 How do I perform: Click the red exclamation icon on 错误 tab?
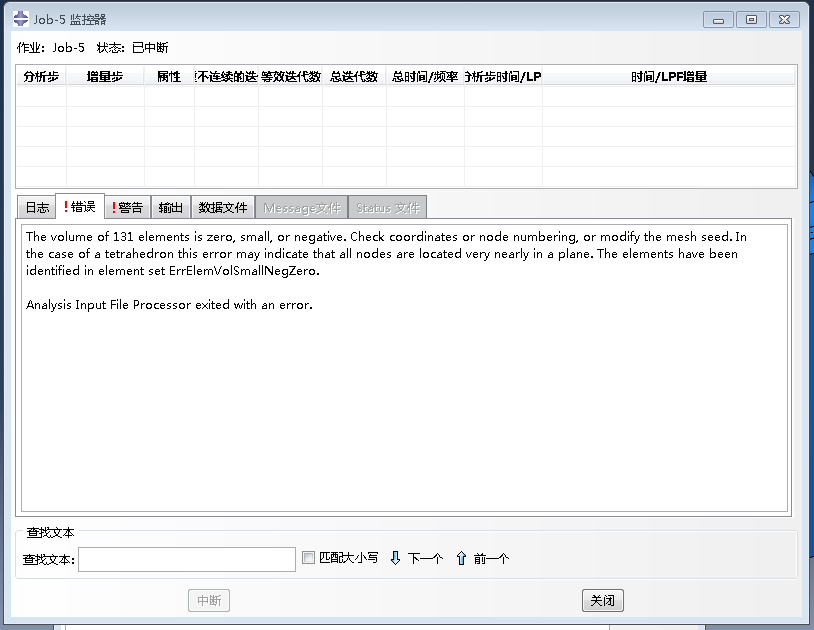click(67, 206)
